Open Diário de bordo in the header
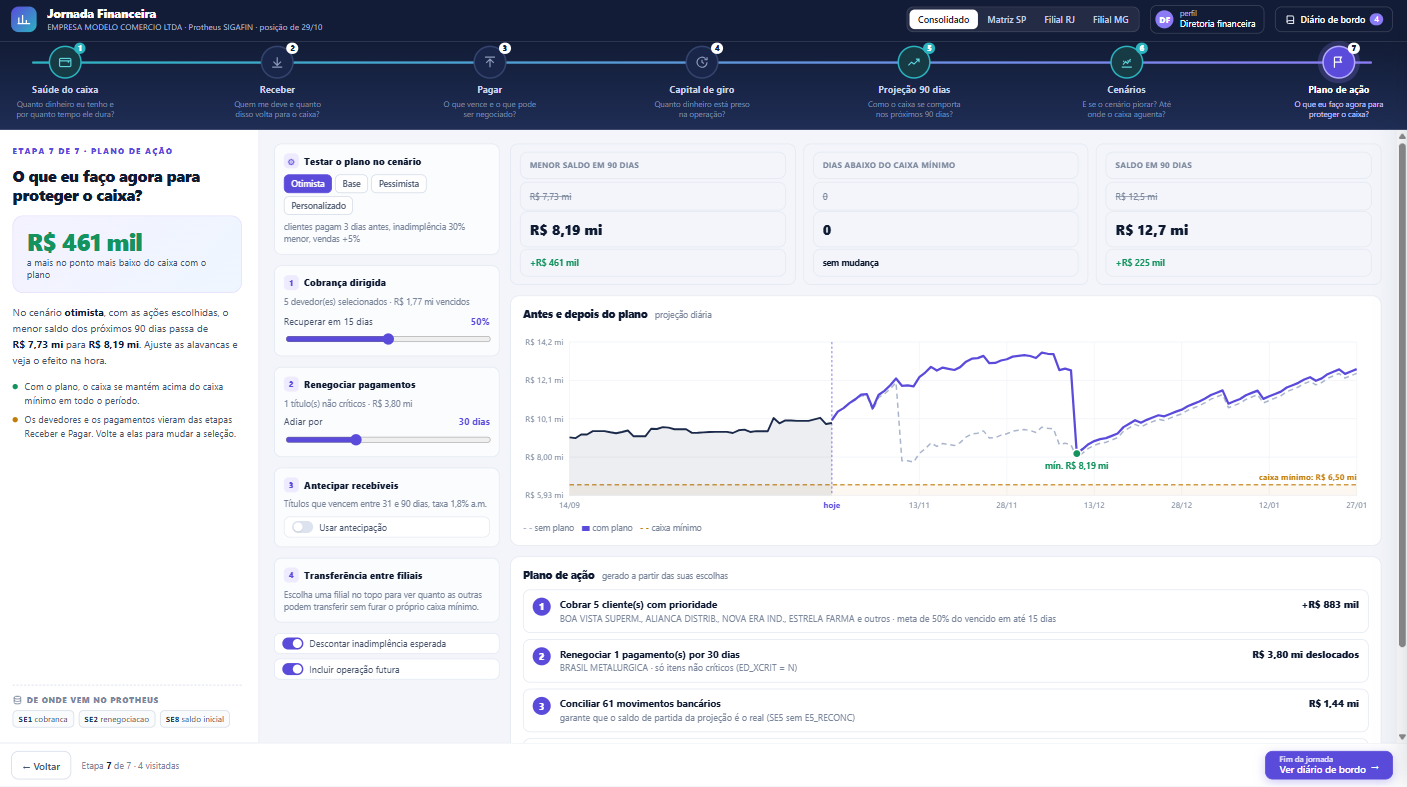 pos(1333,20)
